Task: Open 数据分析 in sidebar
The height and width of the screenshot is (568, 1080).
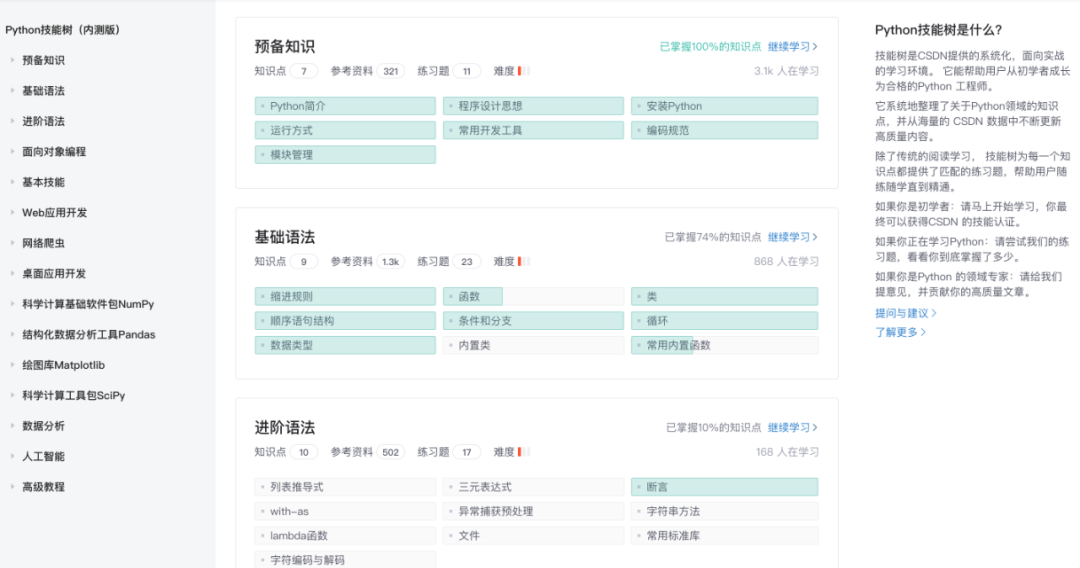Action: [43, 426]
